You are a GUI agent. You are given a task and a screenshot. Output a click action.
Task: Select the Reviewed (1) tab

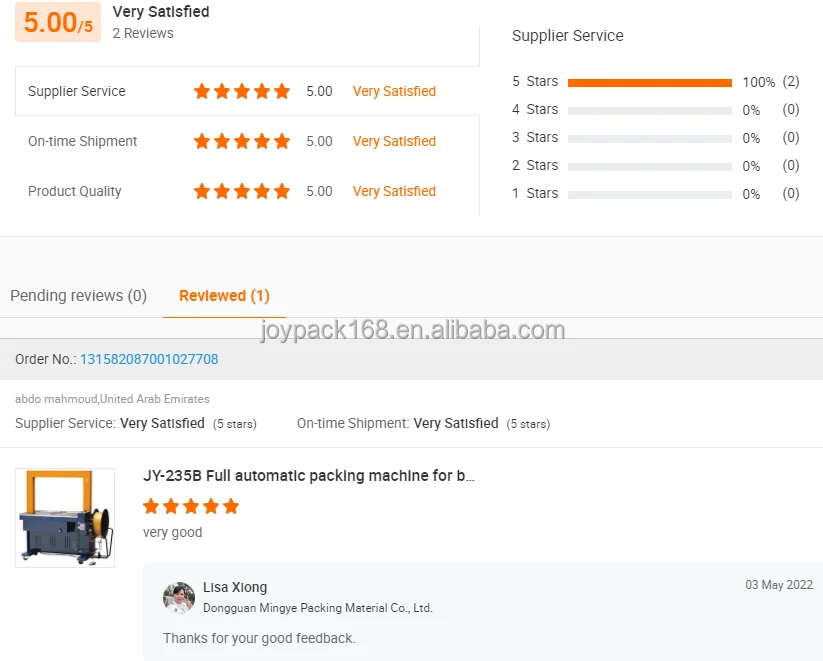click(x=224, y=296)
